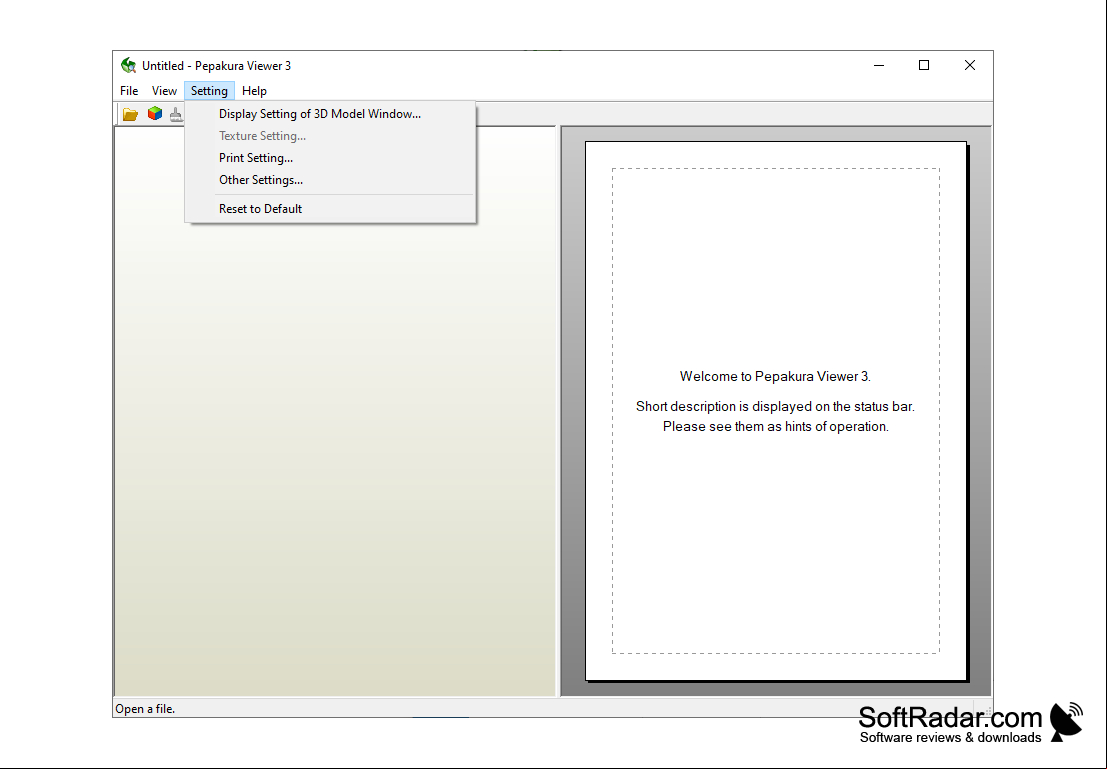Close the open Setting menu
Screen dimensions: 1107x769
click(x=209, y=90)
